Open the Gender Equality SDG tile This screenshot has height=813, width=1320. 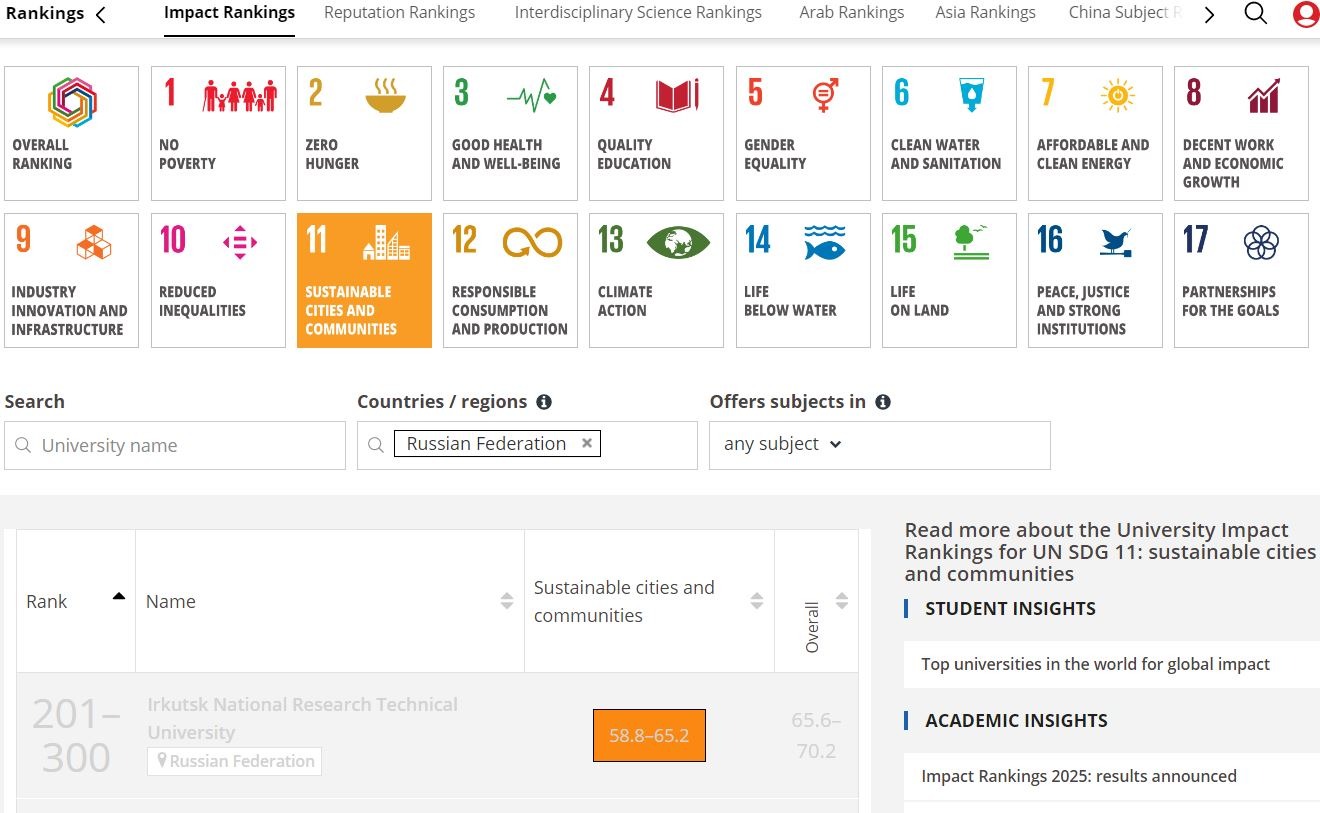(x=803, y=133)
